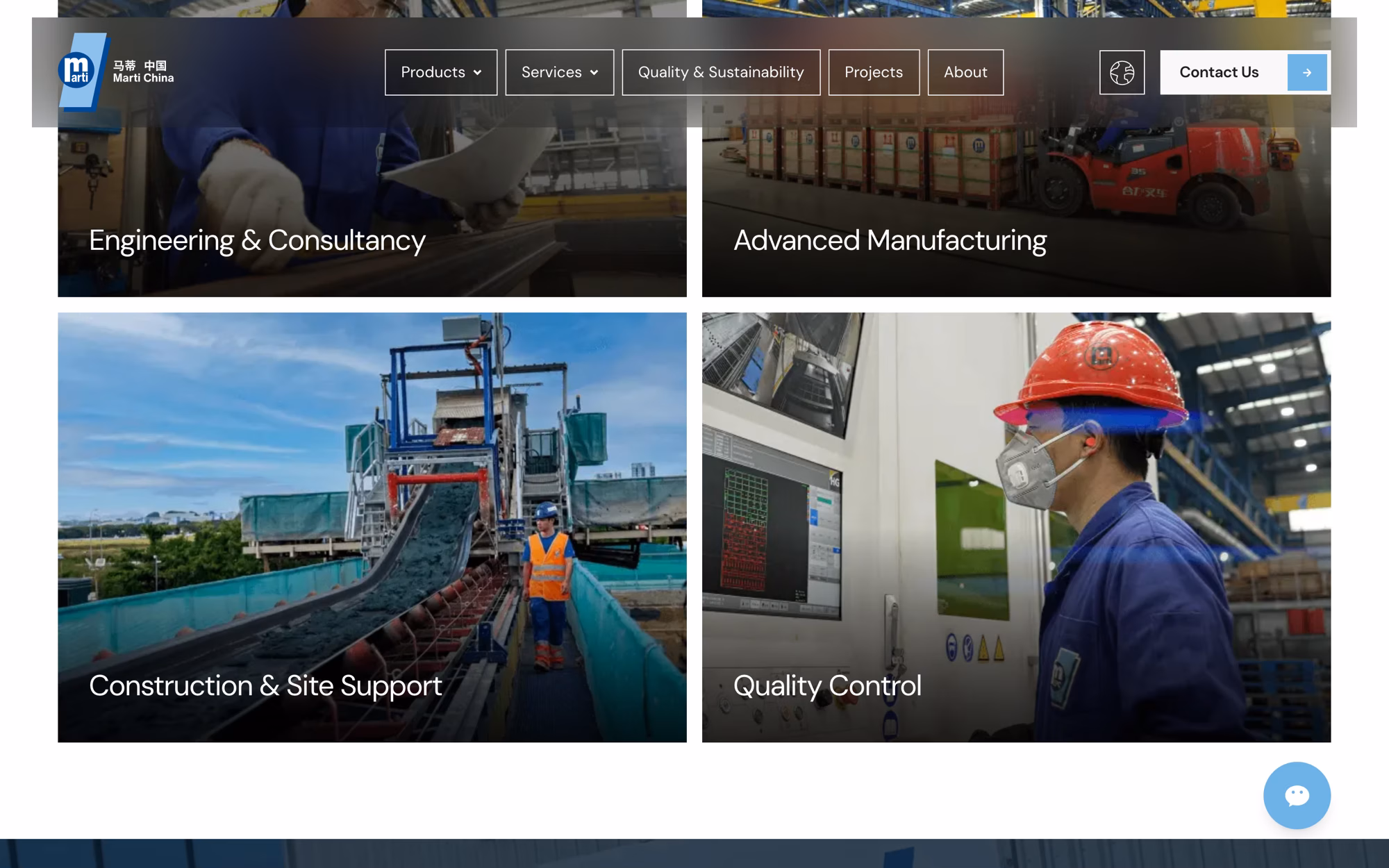The image size is (1389, 868).
Task: Open the chat bubble widget
Action: point(1297,795)
